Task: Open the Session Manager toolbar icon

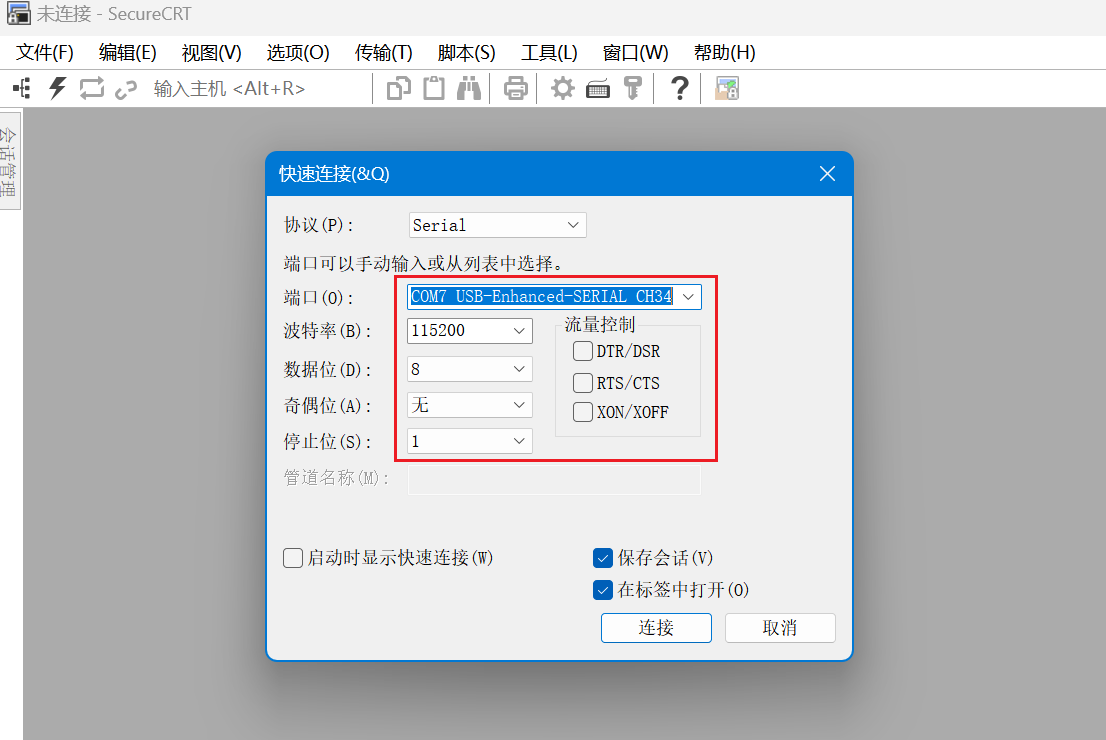Action: (21, 89)
